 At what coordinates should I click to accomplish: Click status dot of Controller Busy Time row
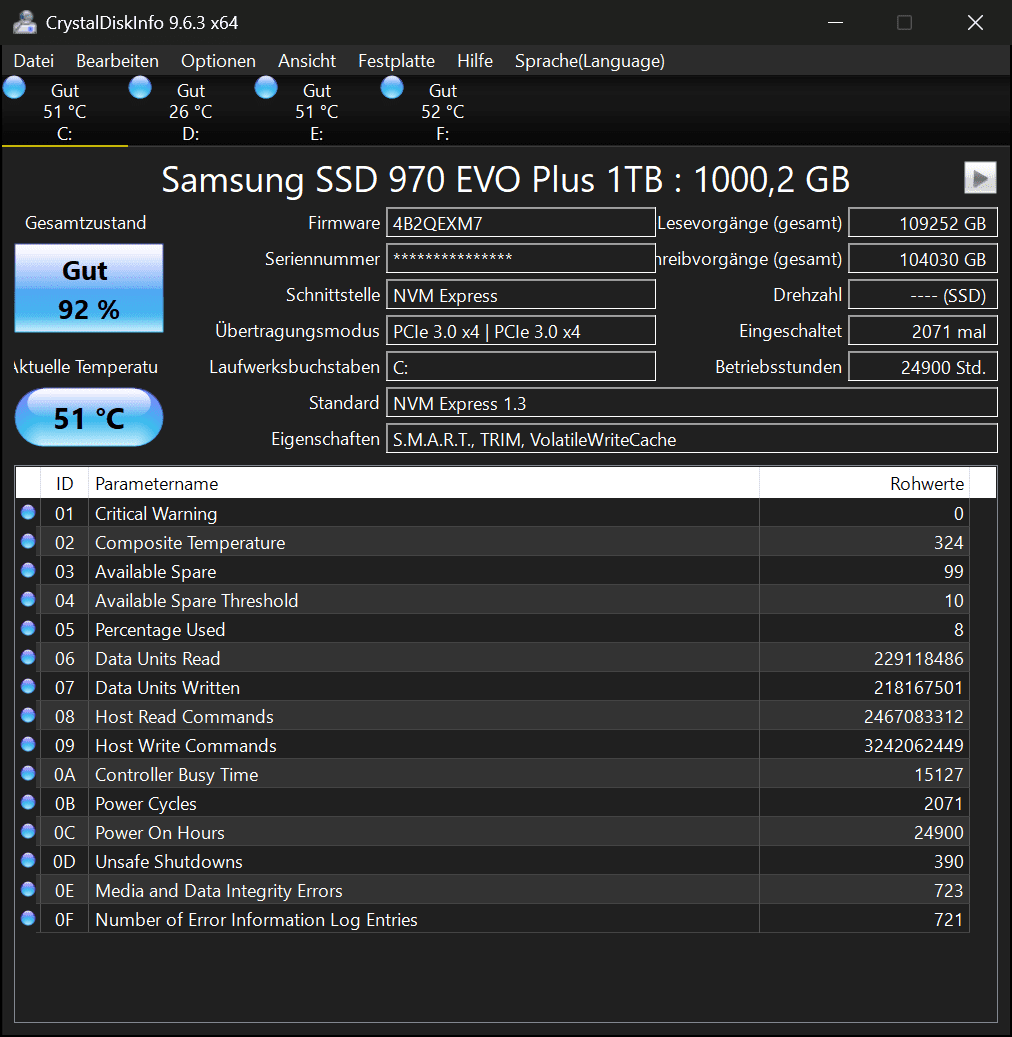[28, 774]
